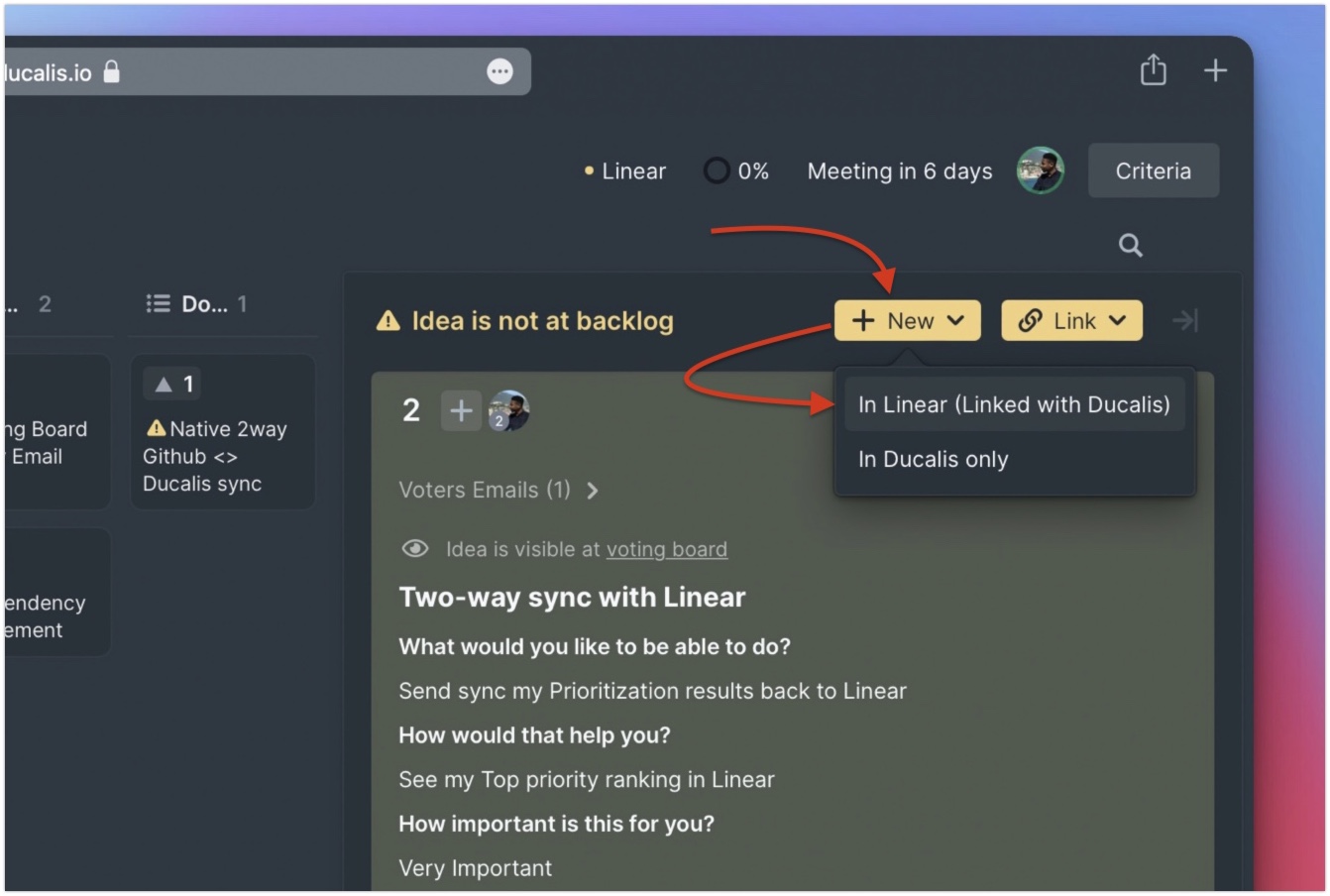The width and height of the screenshot is (1330, 896).
Task: Click warning icon beside Idea is not at backlog
Action: (388, 321)
